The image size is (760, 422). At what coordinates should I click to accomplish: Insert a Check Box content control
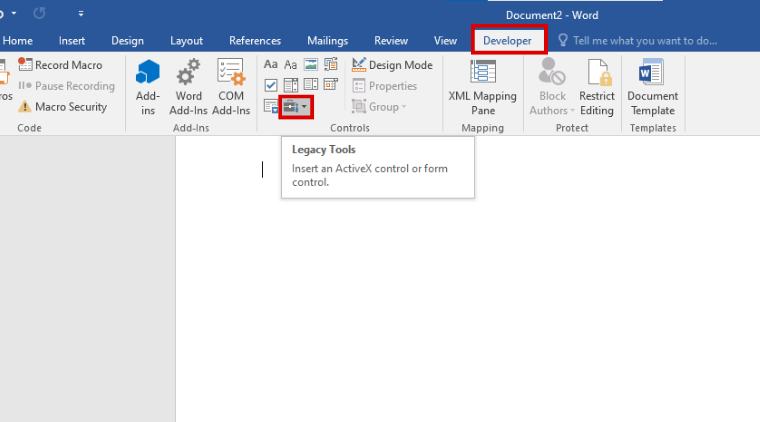click(x=270, y=85)
